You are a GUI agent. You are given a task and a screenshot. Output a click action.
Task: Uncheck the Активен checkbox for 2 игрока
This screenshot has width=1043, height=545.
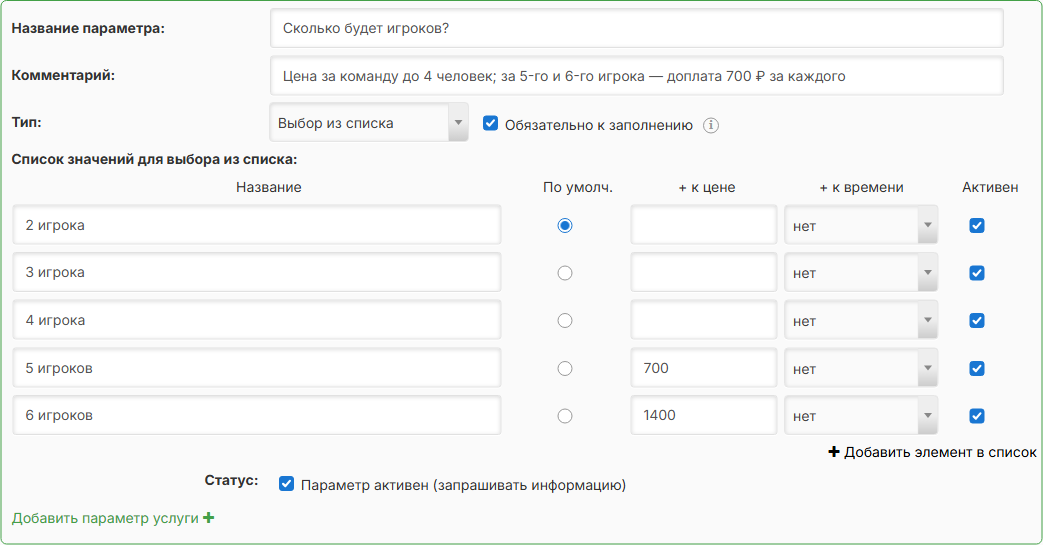click(976, 226)
